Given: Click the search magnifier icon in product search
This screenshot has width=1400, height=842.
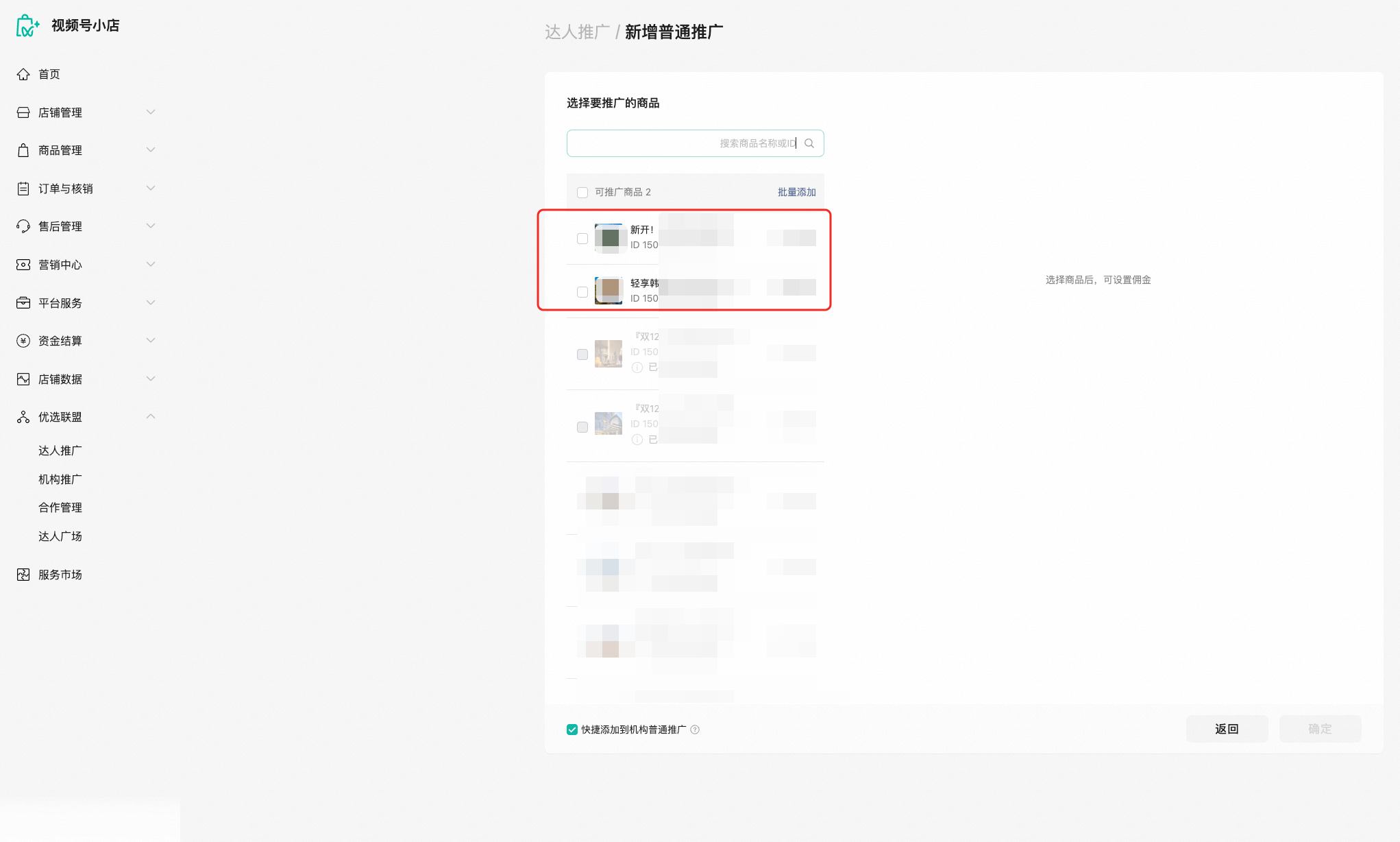Looking at the screenshot, I should (x=809, y=143).
